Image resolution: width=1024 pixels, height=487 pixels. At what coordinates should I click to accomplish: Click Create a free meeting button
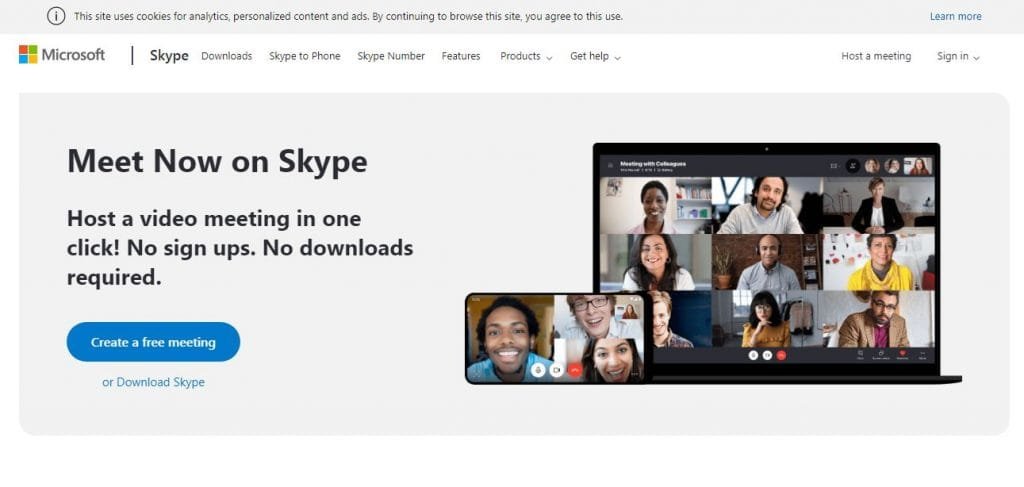[x=153, y=342]
